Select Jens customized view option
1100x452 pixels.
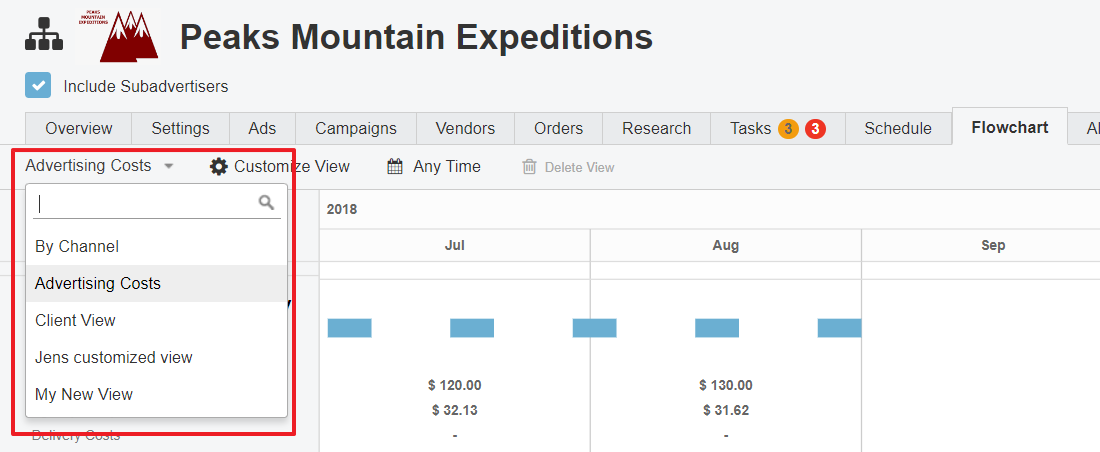[113, 358]
